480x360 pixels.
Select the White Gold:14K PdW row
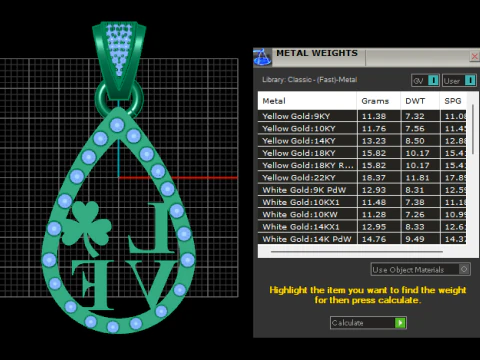(362, 239)
